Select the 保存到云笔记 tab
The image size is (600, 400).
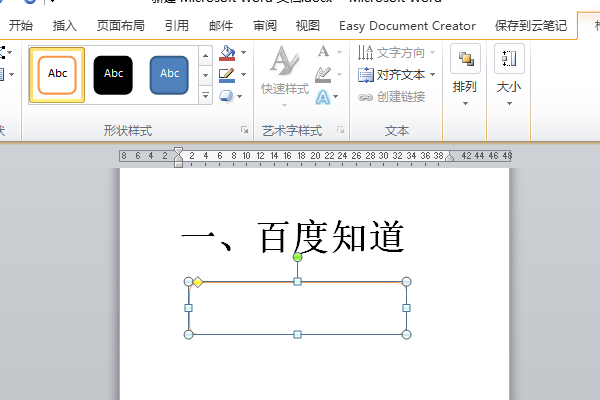531,26
